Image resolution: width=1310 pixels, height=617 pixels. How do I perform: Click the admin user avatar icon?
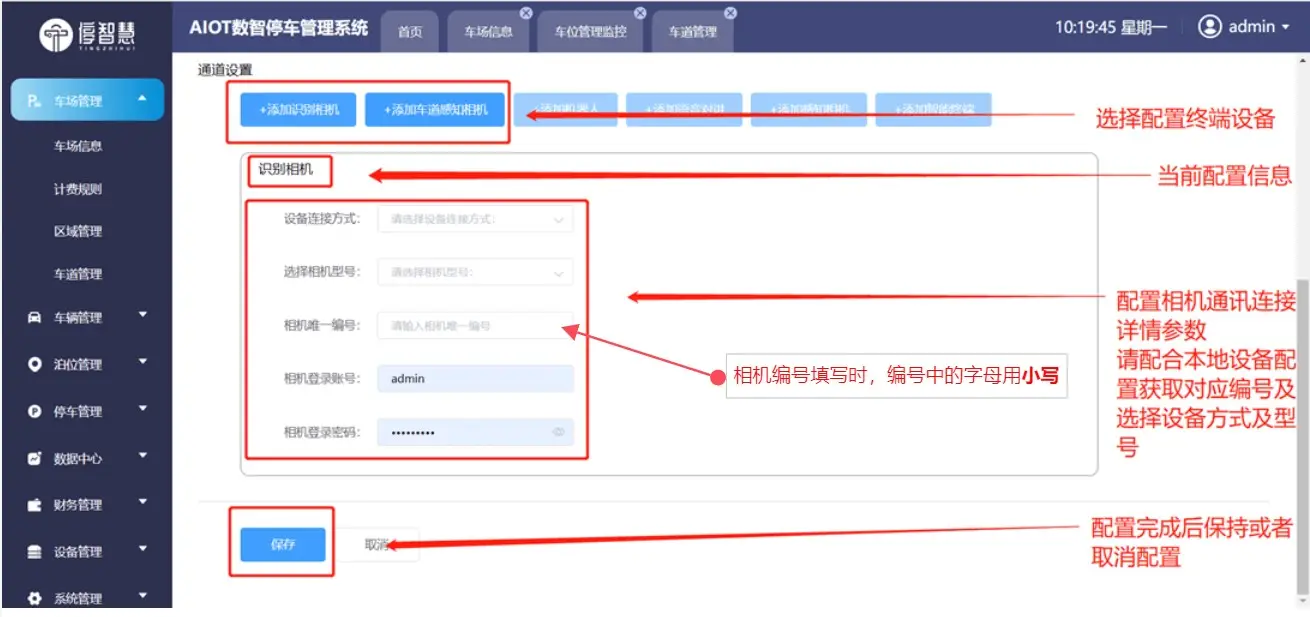pos(1210,27)
